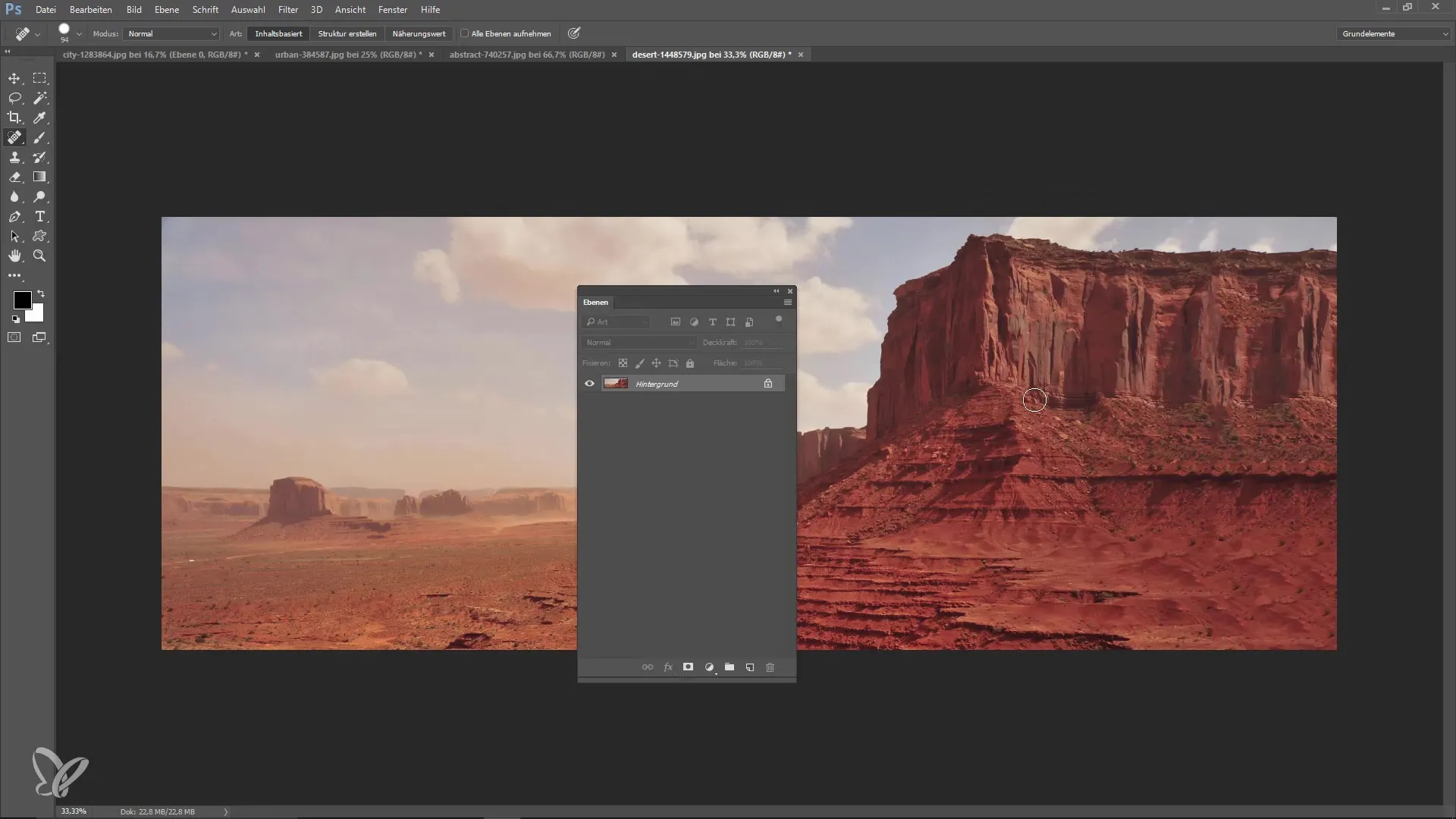Toggle adjustment layer filter in Ebenen panel
1456x819 pixels.
coord(694,322)
